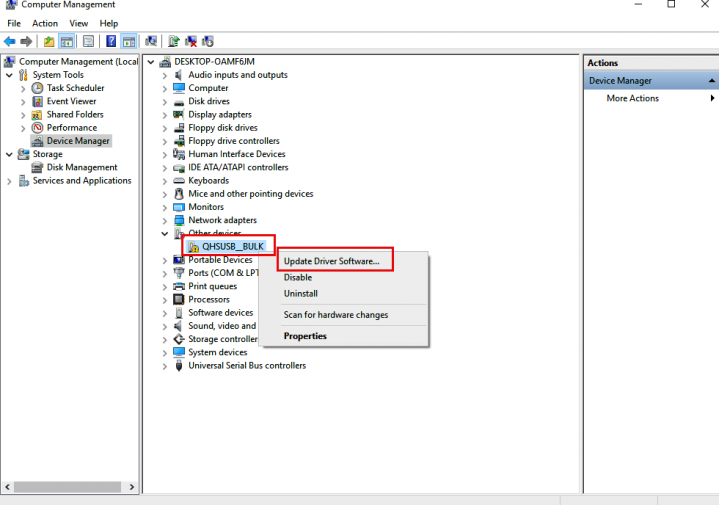This screenshot has height=505, width=719.
Task: Open Task Scheduler in the left tree
Action: (75, 88)
